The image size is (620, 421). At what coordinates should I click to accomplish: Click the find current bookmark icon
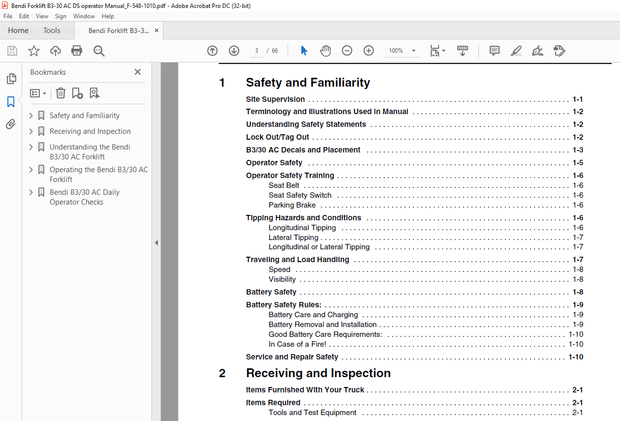pyautogui.click(x=94, y=93)
